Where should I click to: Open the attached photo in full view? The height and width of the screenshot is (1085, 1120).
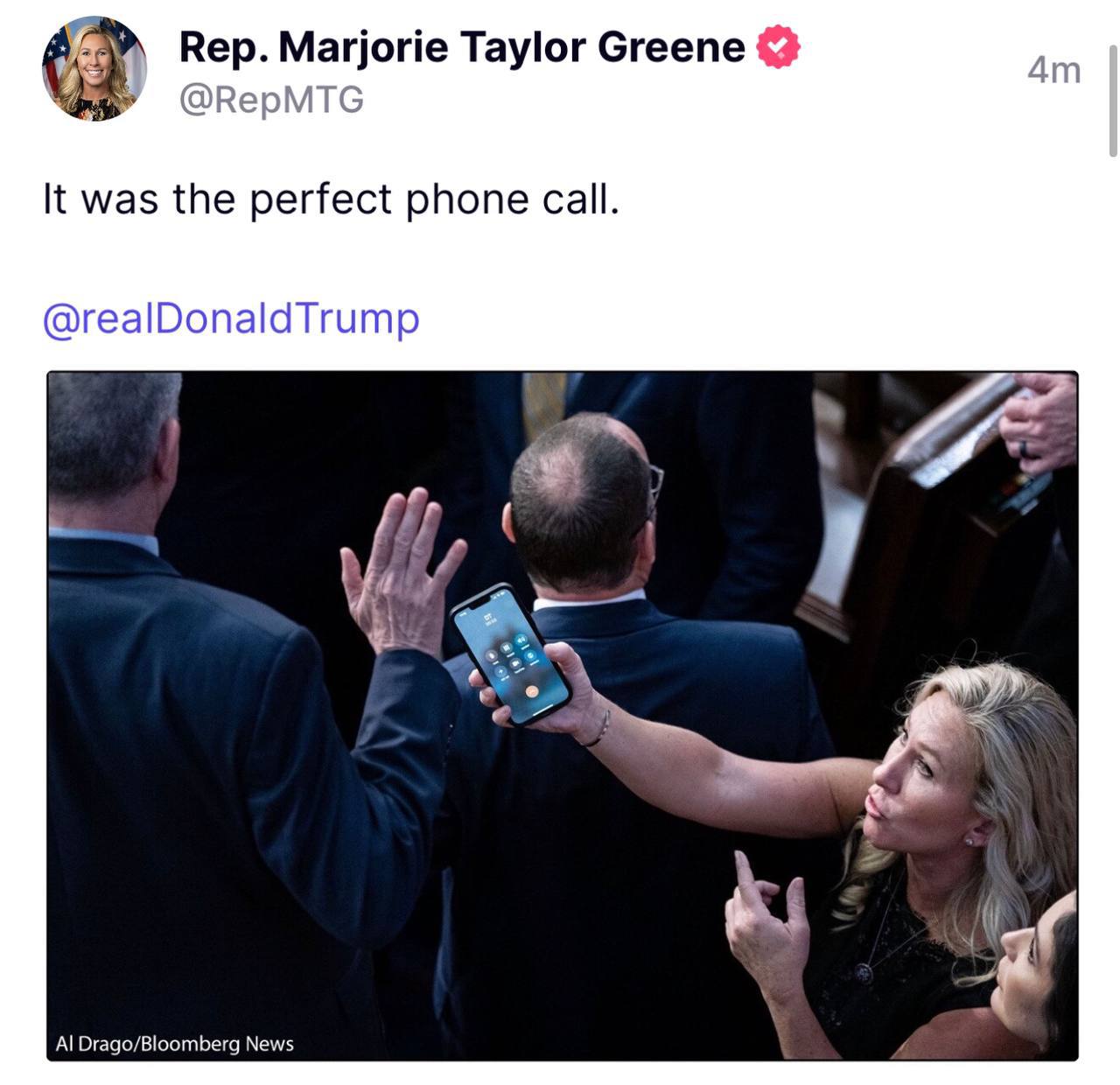point(563,716)
